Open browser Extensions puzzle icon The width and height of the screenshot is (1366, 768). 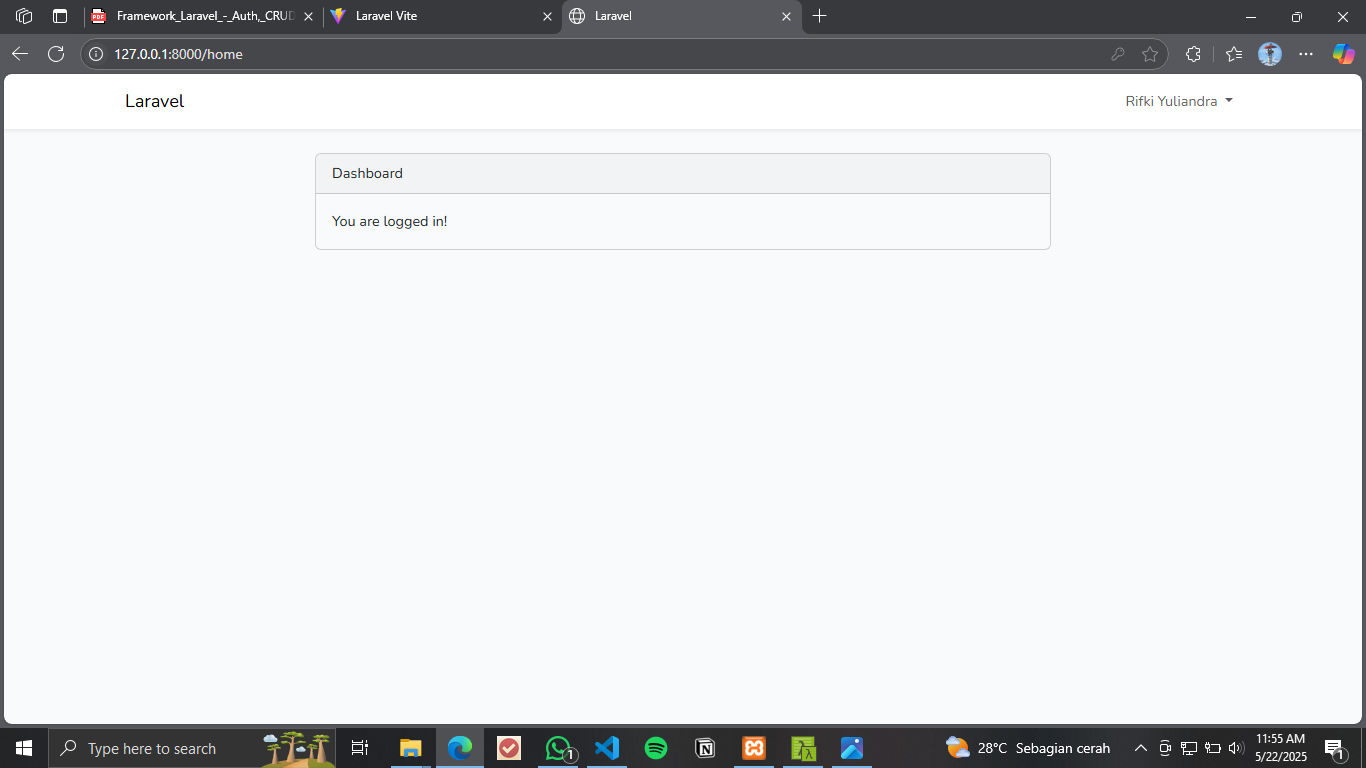click(1193, 54)
